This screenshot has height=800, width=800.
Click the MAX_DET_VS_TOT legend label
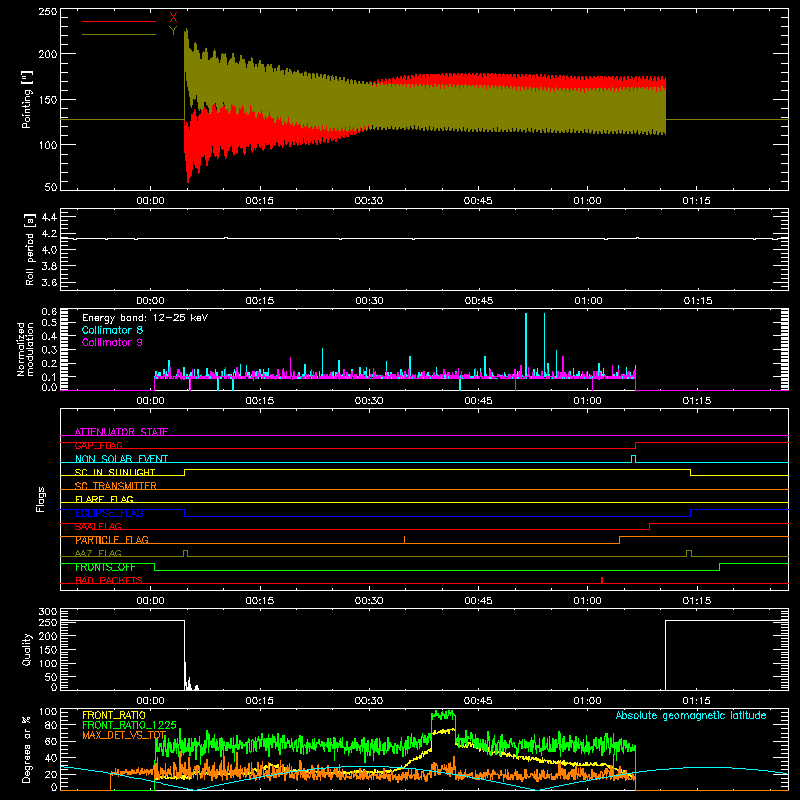point(124,735)
